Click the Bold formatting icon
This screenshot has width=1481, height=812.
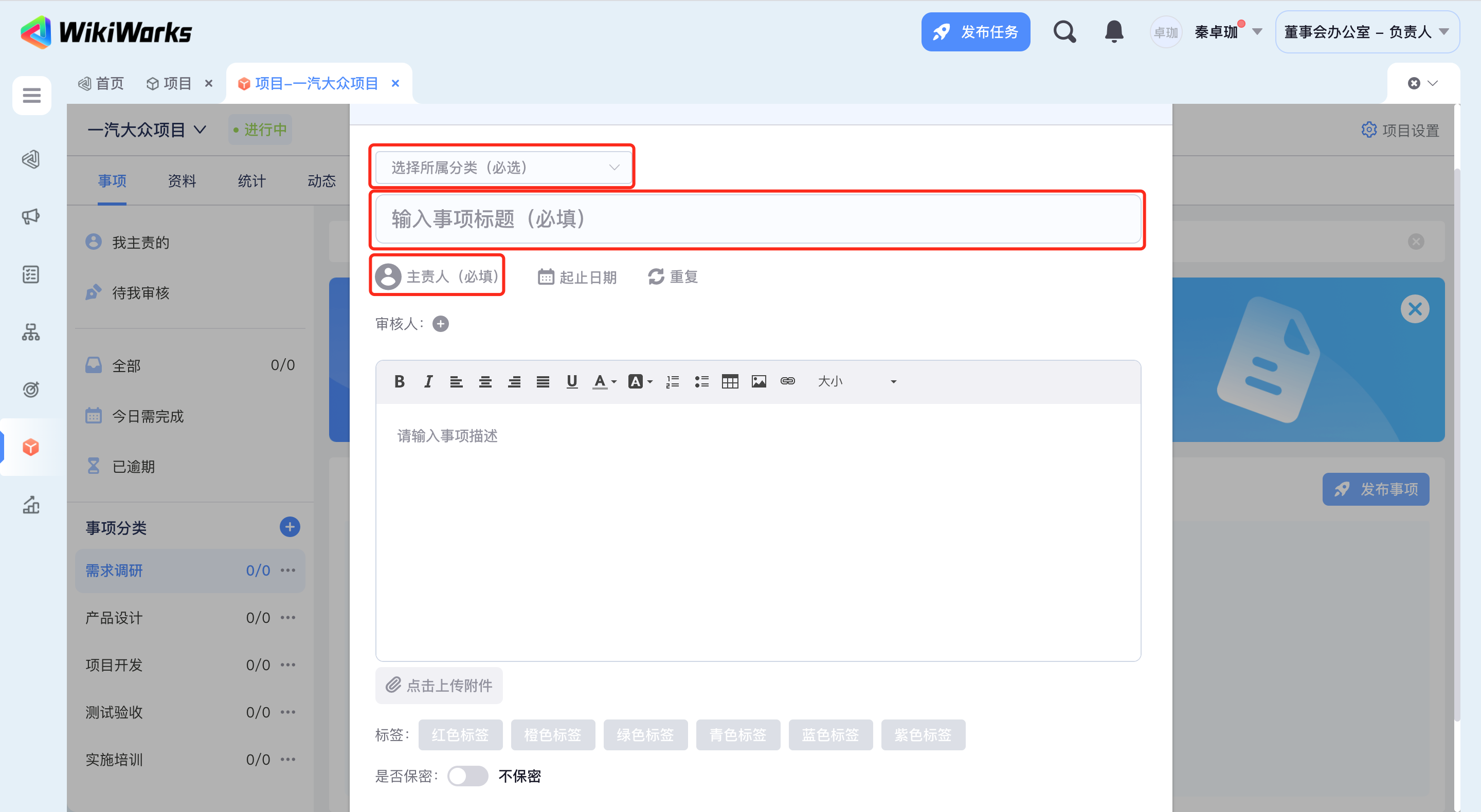click(399, 381)
